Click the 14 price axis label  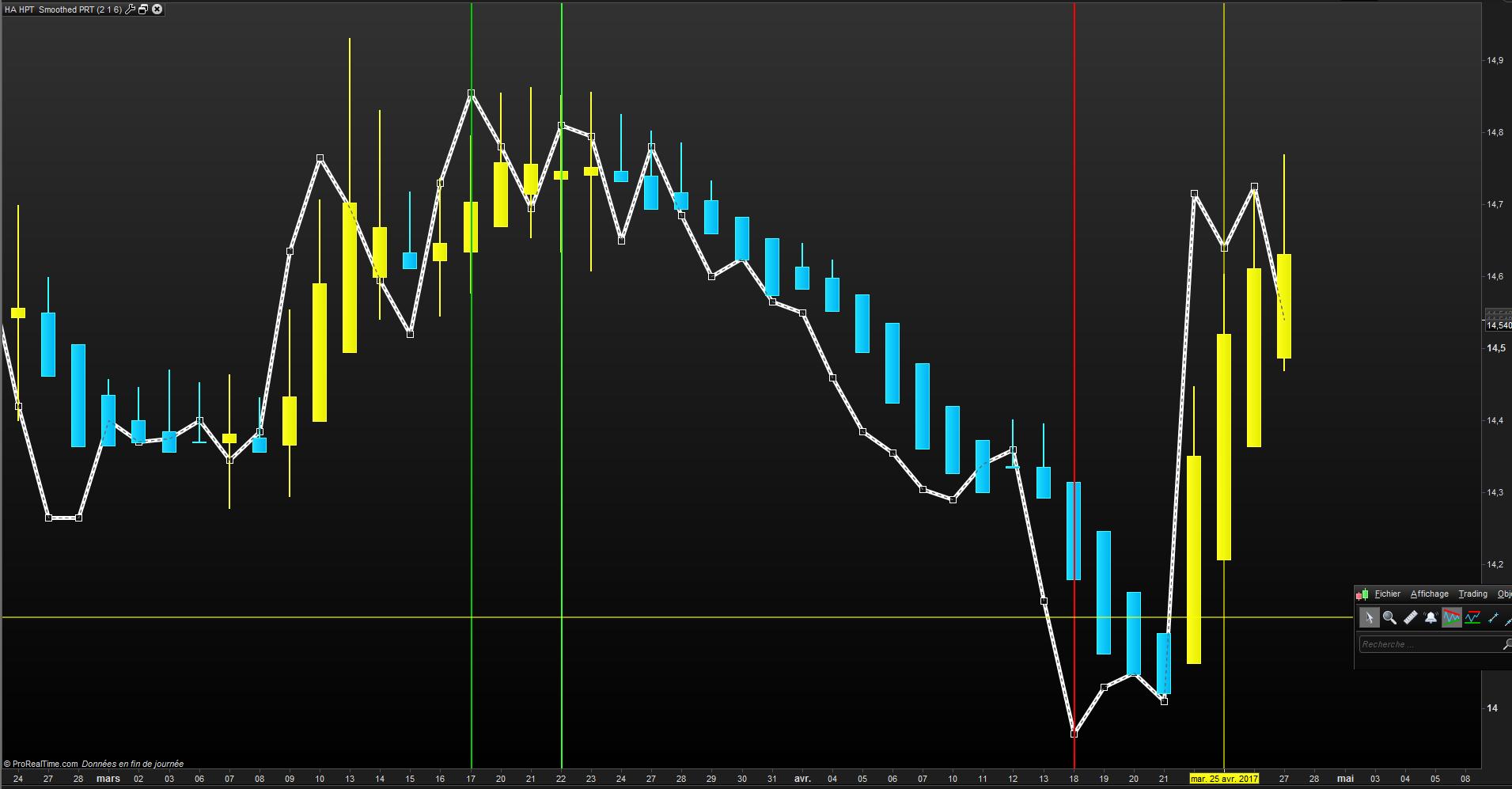click(x=1492, y=708)
